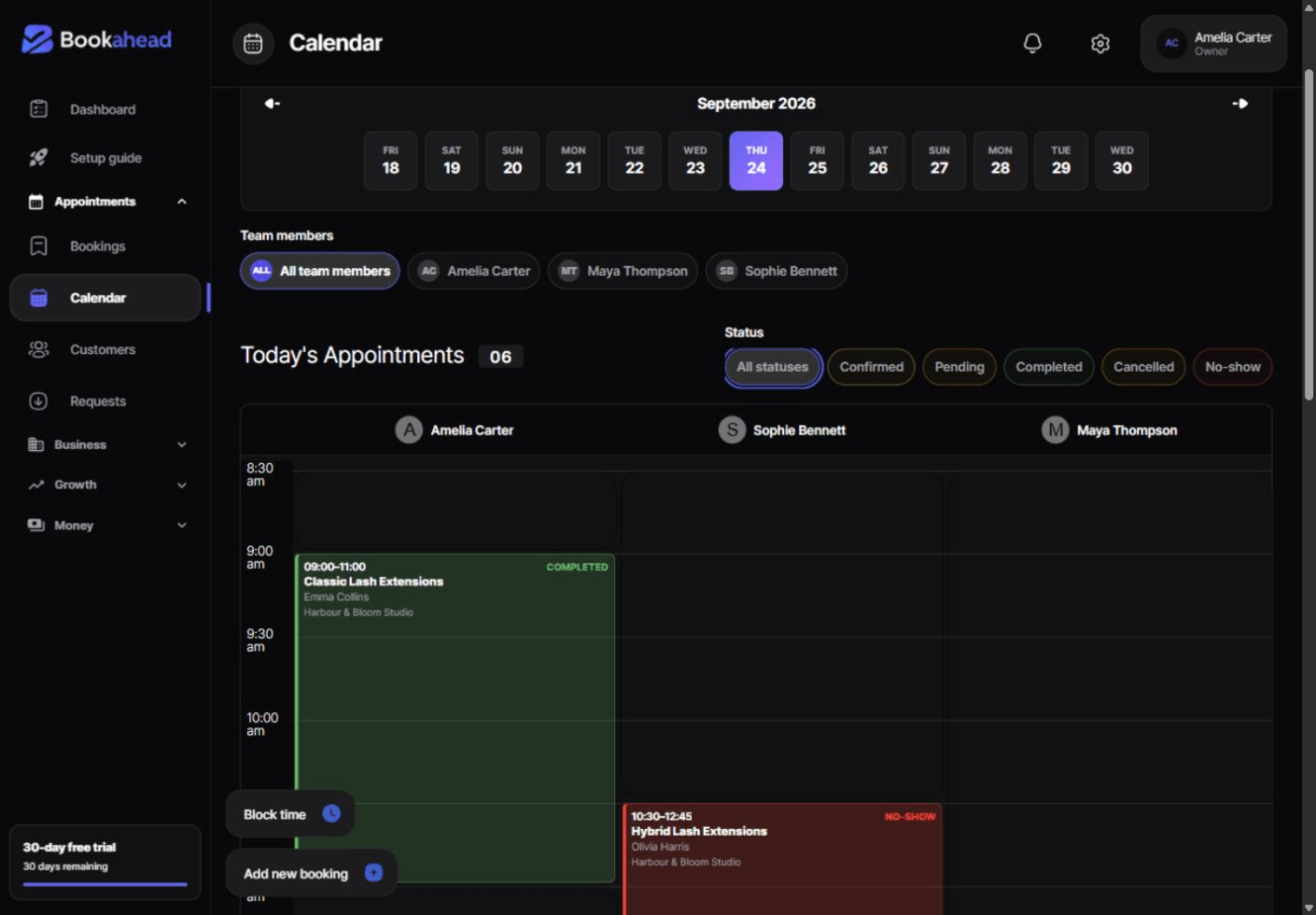The width and height of the screenshot is (1316, 915).
Task: Open Calendar in the sidebar
Action: pos(105,298)
